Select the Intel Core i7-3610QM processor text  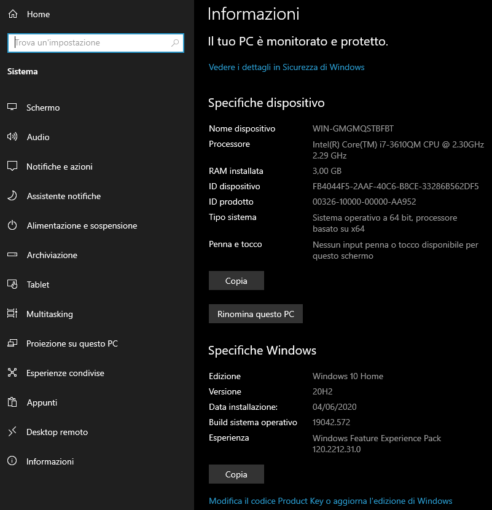click(398, 150)
